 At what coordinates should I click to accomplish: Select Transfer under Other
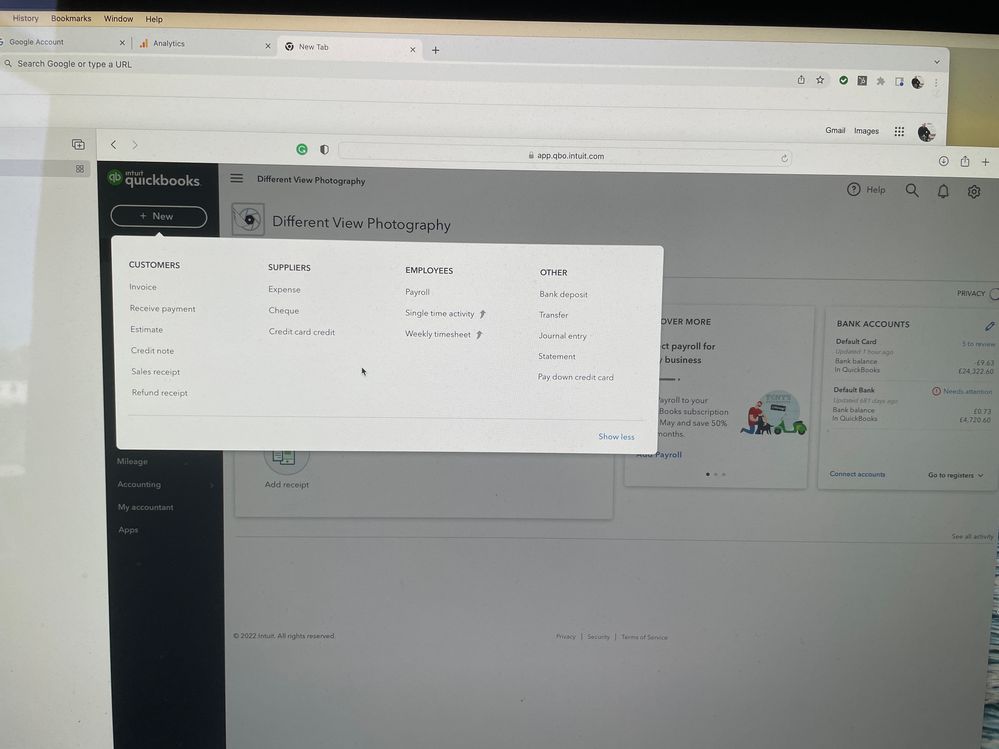tap(553, 315)
